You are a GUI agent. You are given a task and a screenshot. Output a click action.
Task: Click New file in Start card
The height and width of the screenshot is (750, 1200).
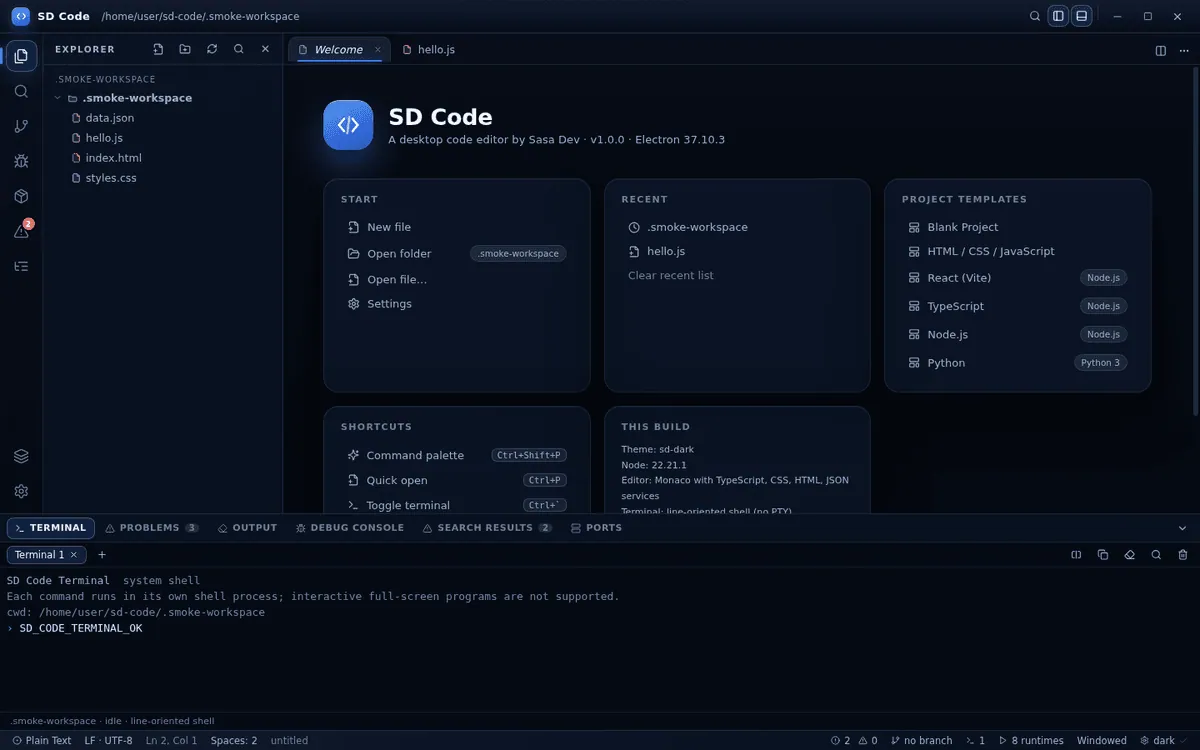coord(457,227)
